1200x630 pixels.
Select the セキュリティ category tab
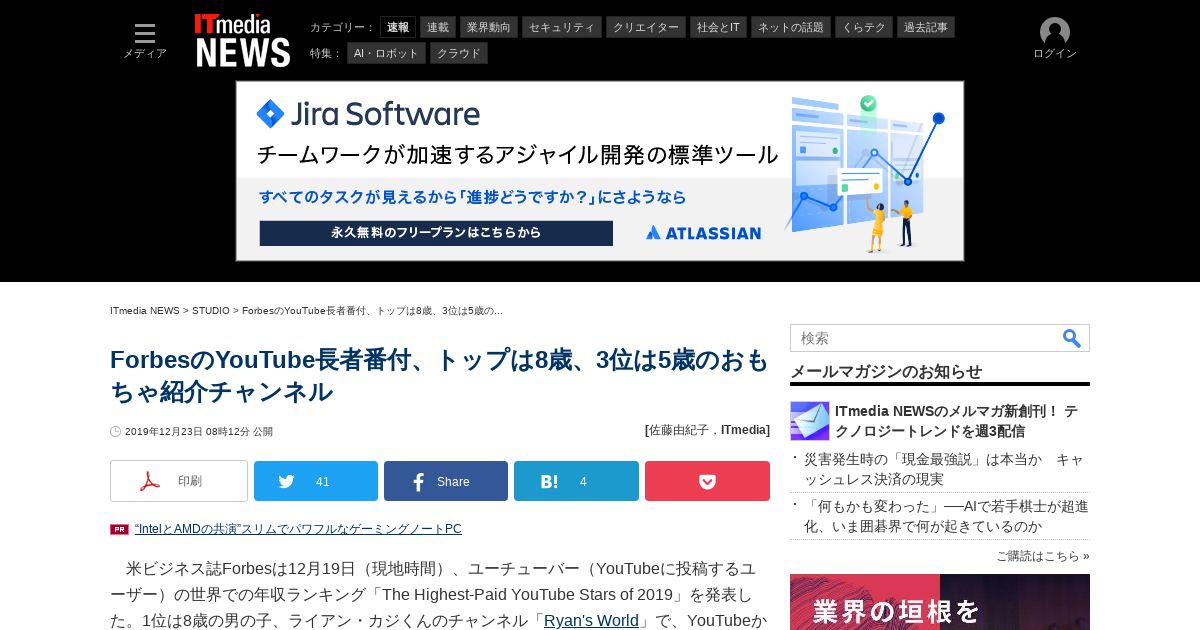click(x=562, y=27)
